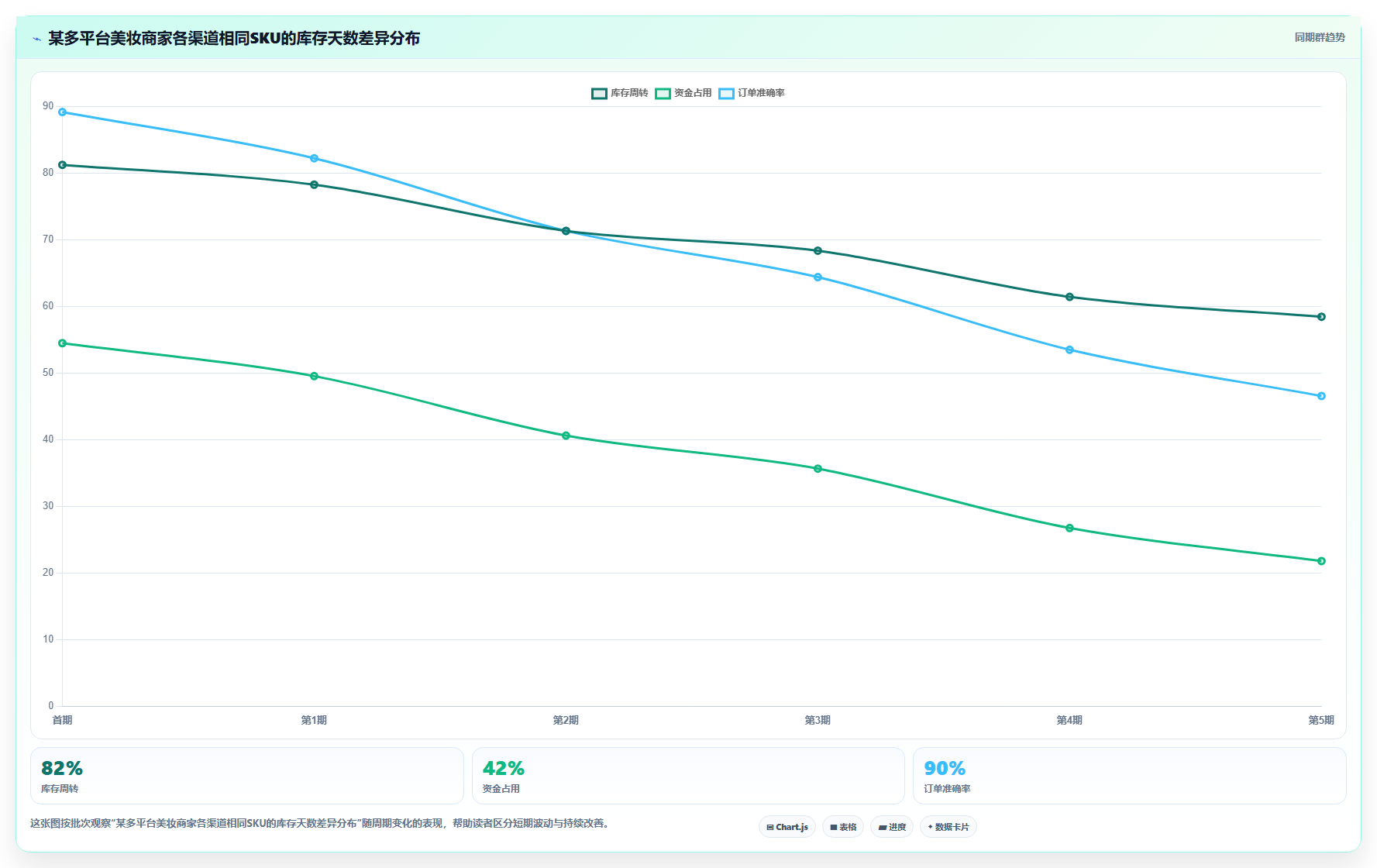Viewport: 1377px width, 868px height.
Task: Open the Chart.js tag
Action: point(787,827)
